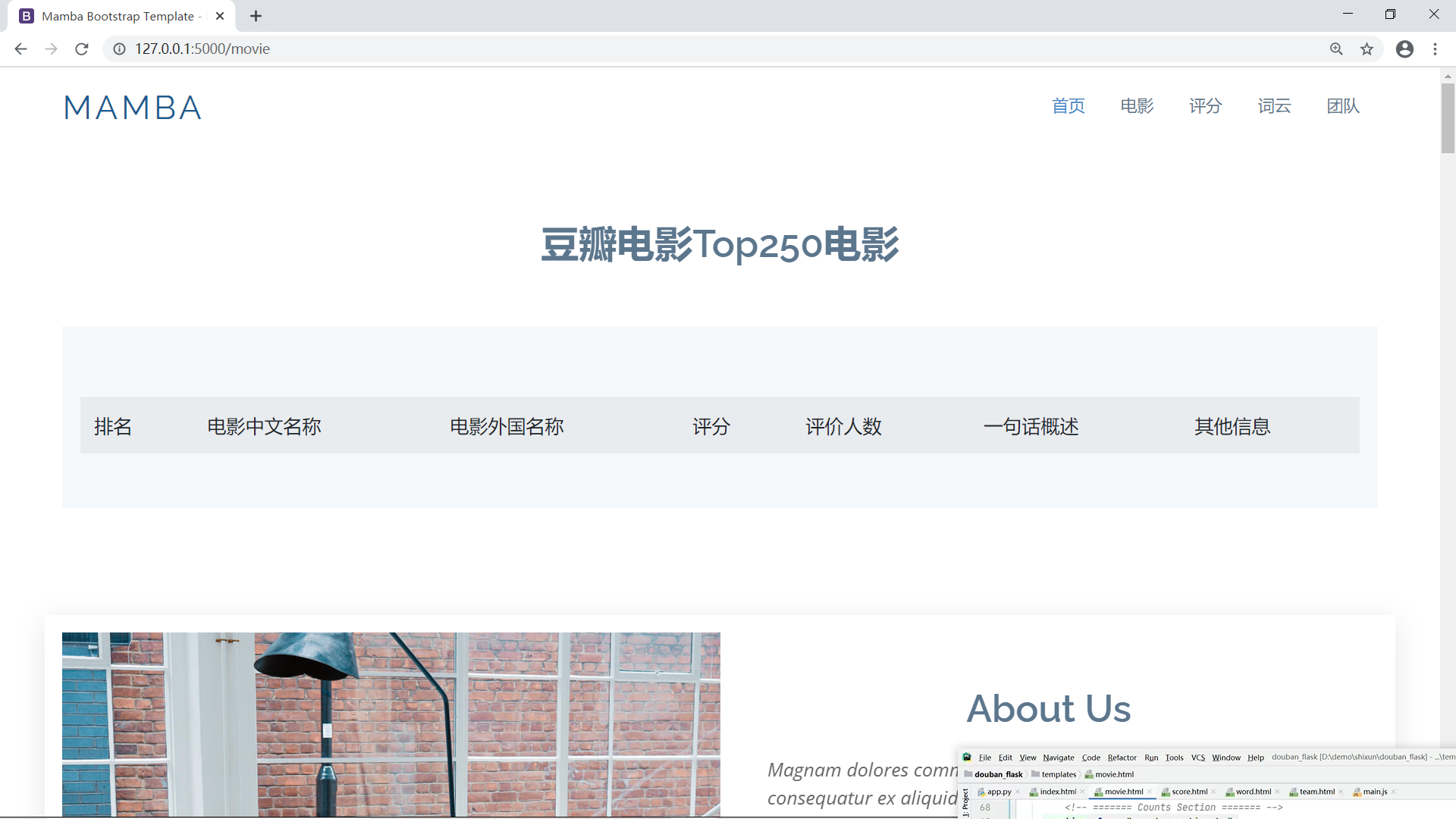Open the Chrome profile avatar
The height and width of the screenshot is (819, 1456).
[1404, 49]
